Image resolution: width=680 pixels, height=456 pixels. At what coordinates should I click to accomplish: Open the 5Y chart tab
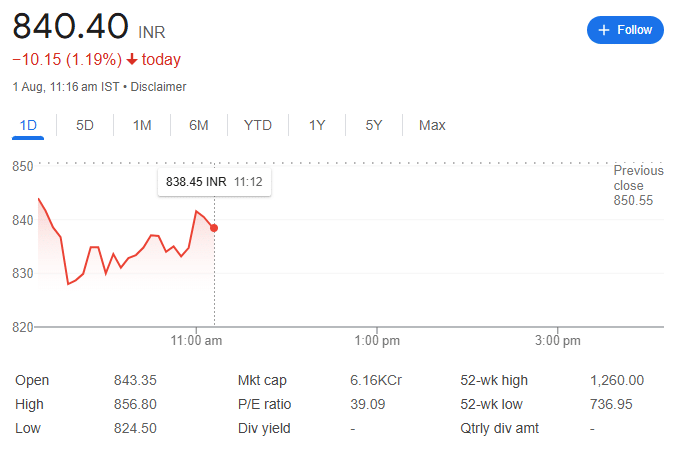[374, 125]
